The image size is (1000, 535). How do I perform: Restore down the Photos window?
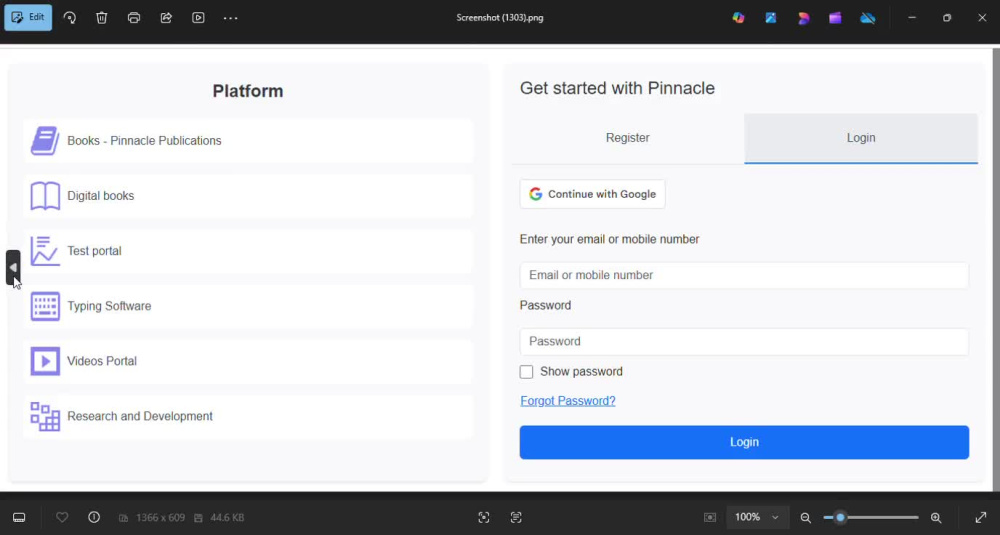(947, 18)
